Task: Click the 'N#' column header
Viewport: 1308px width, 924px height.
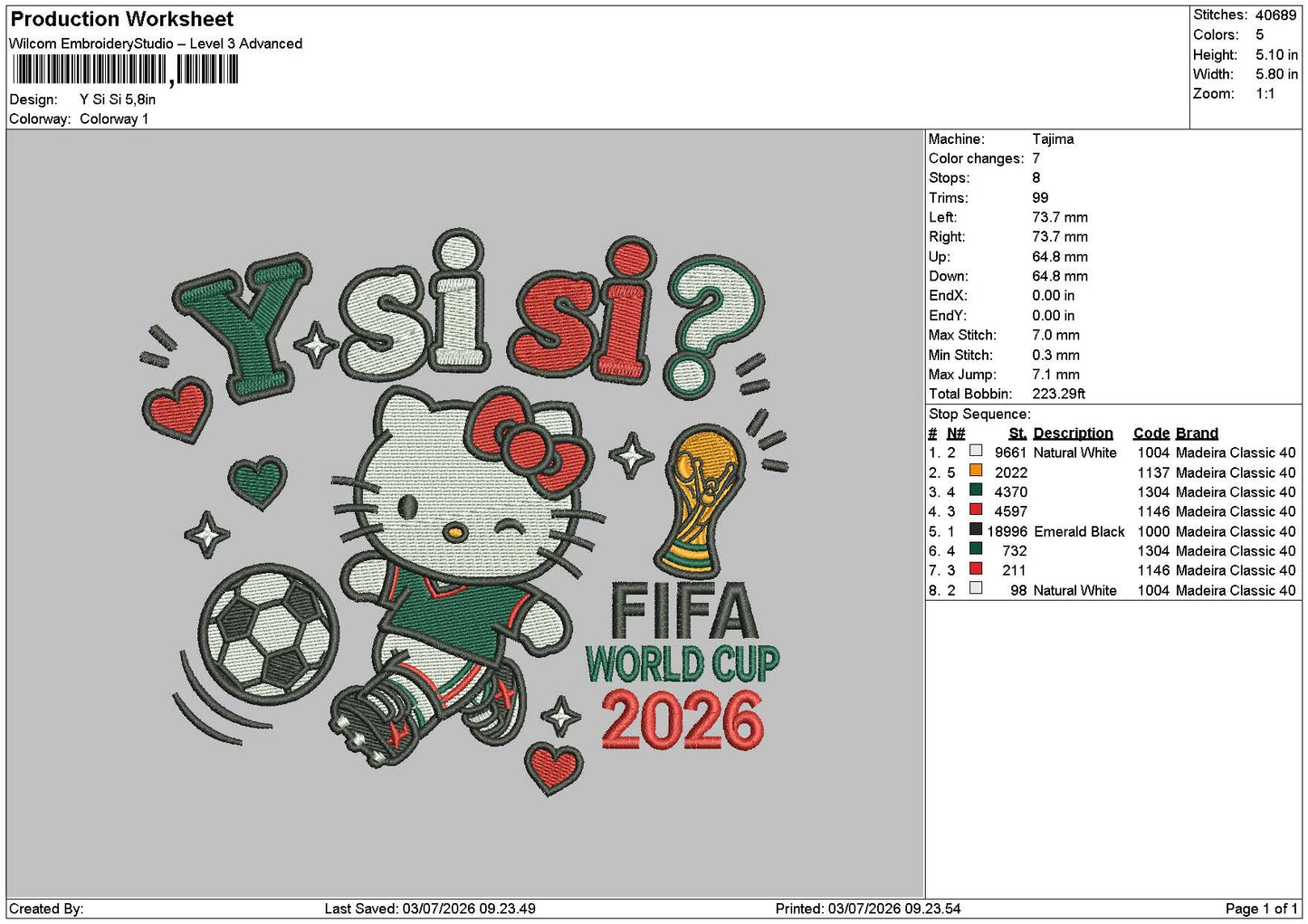Action: (x=956, y=433)
